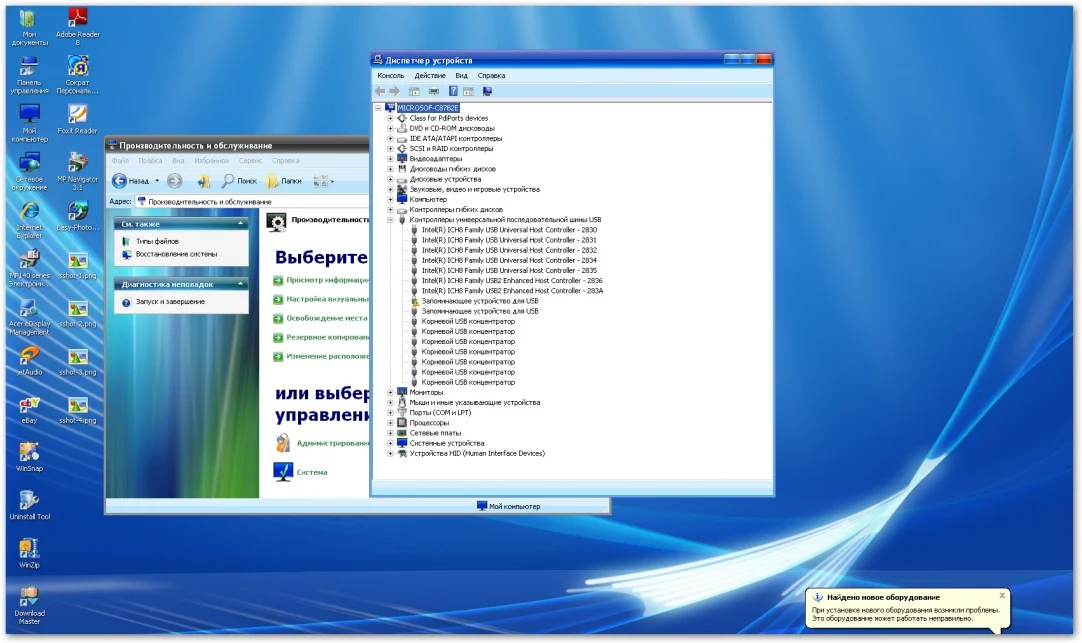Viewport: 1082px width, 643px height.
Task: Select sshot-1.png file on desktop
Action: point(77,266)
